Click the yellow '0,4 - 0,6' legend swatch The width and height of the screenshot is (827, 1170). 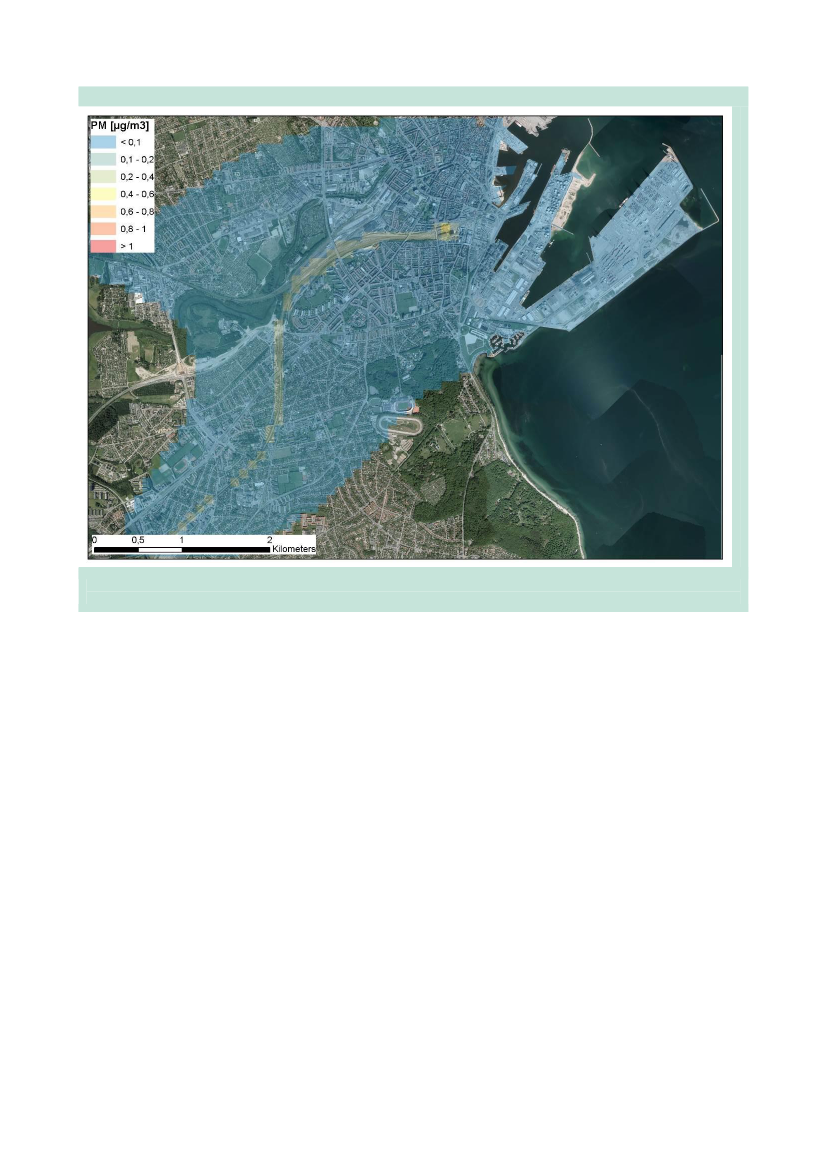[103, 194]
